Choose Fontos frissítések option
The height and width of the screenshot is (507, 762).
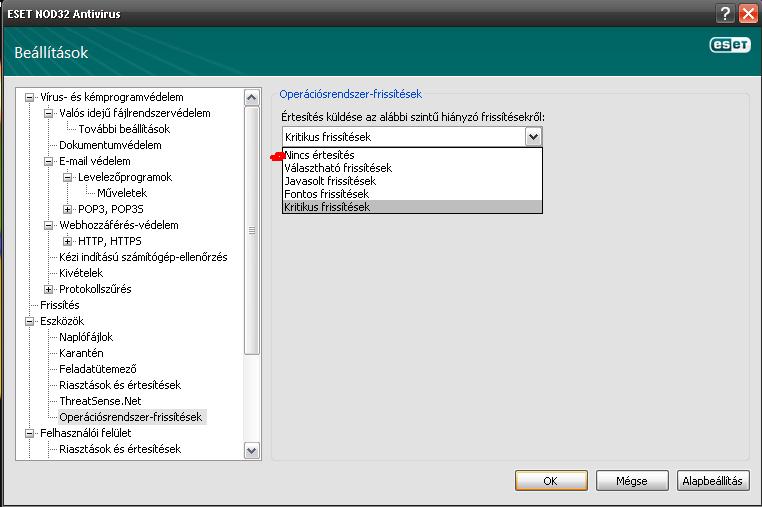[412, 194]
